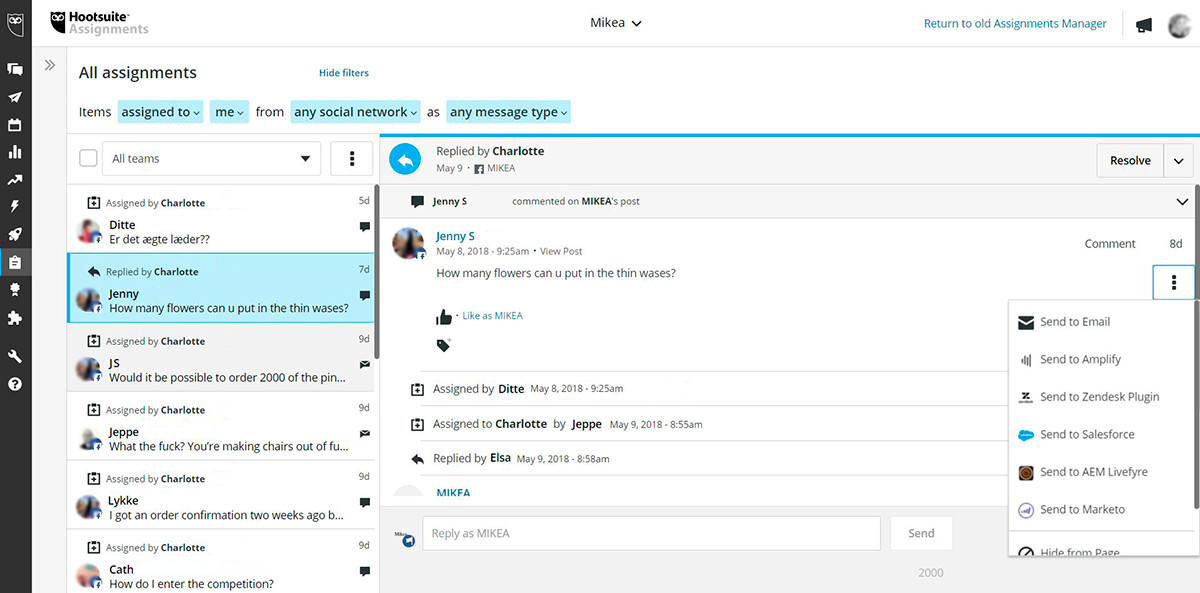Click the megaphone announcements icon

click(x=1145, y=25)
